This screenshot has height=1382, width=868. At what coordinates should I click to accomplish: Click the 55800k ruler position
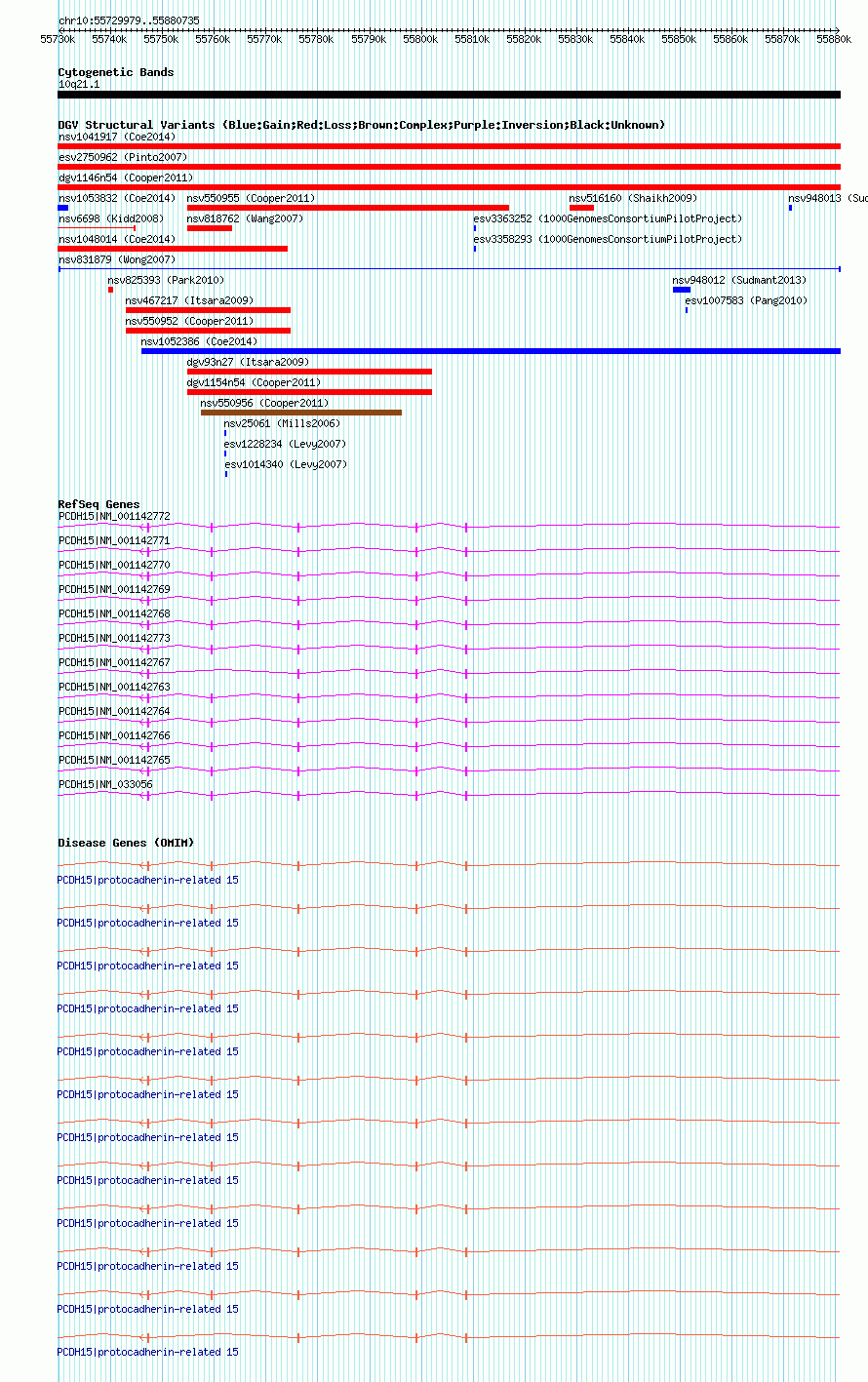pyautogui.click(x=419, y=39)
